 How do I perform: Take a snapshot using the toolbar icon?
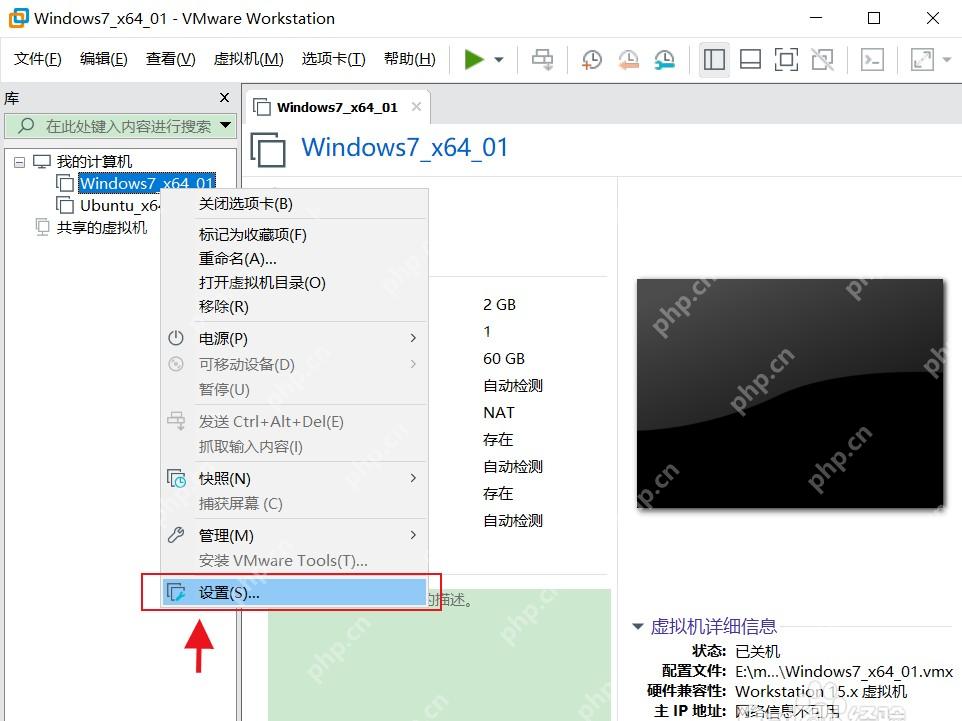click(x=592, y=60)
